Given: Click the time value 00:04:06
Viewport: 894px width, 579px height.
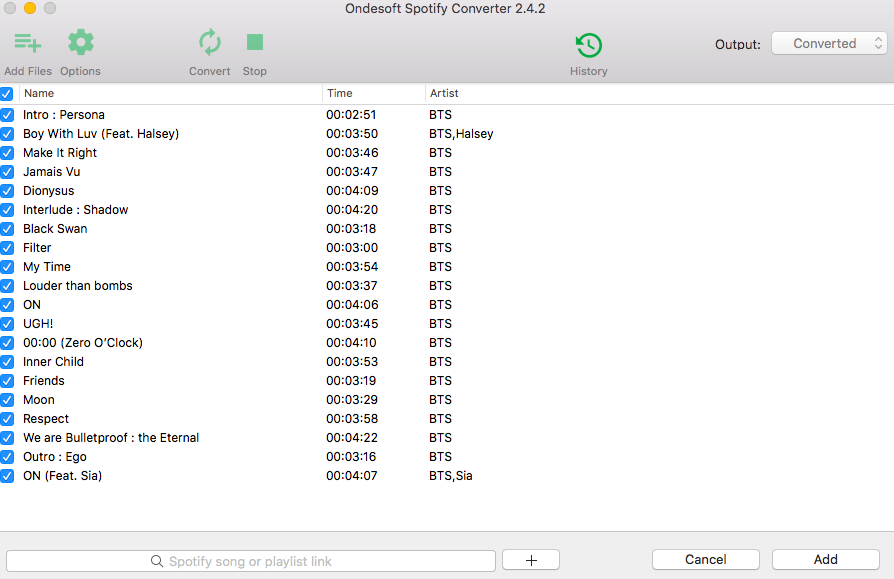Looking at the screenshot, I should point(352,305).
